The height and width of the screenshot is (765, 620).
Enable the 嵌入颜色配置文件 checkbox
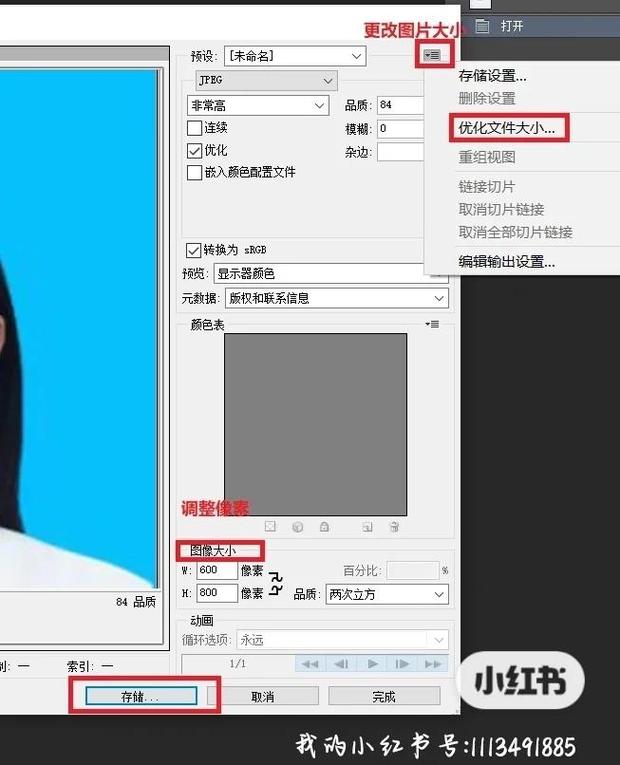coord(194,172)
